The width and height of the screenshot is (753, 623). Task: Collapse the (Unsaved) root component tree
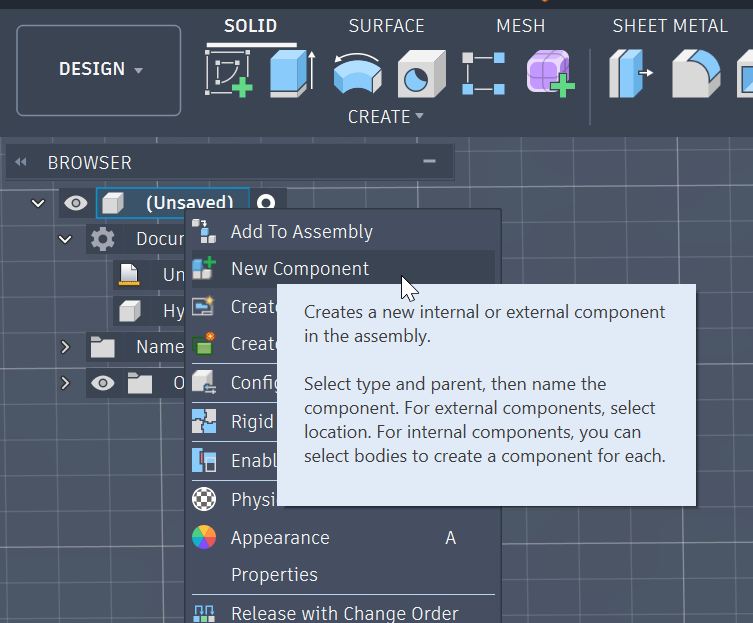coord(38,203)
